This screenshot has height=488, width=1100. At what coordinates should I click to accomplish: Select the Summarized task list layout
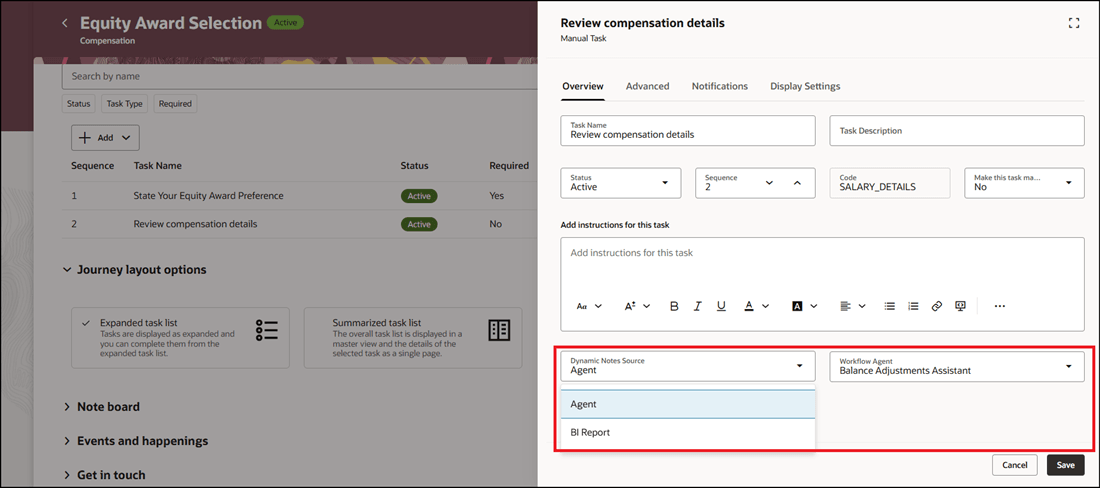[413, 337]
